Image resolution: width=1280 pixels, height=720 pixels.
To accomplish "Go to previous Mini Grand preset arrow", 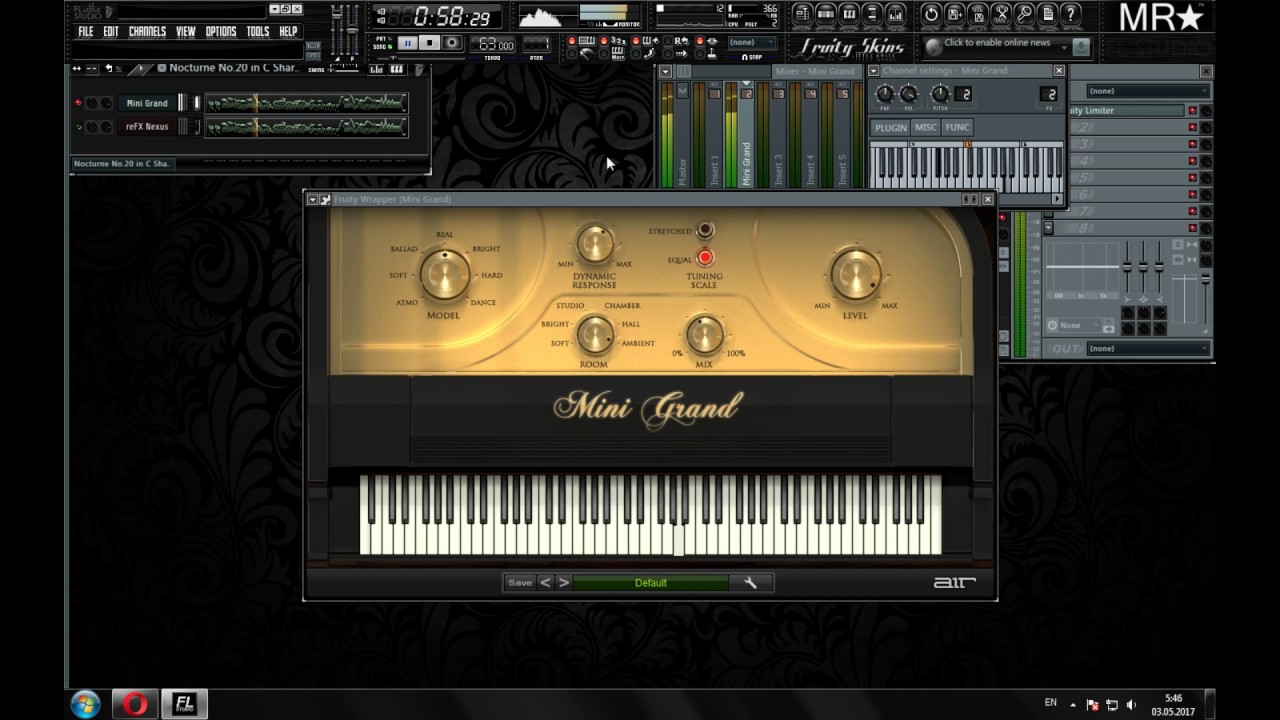I will 546,582.
